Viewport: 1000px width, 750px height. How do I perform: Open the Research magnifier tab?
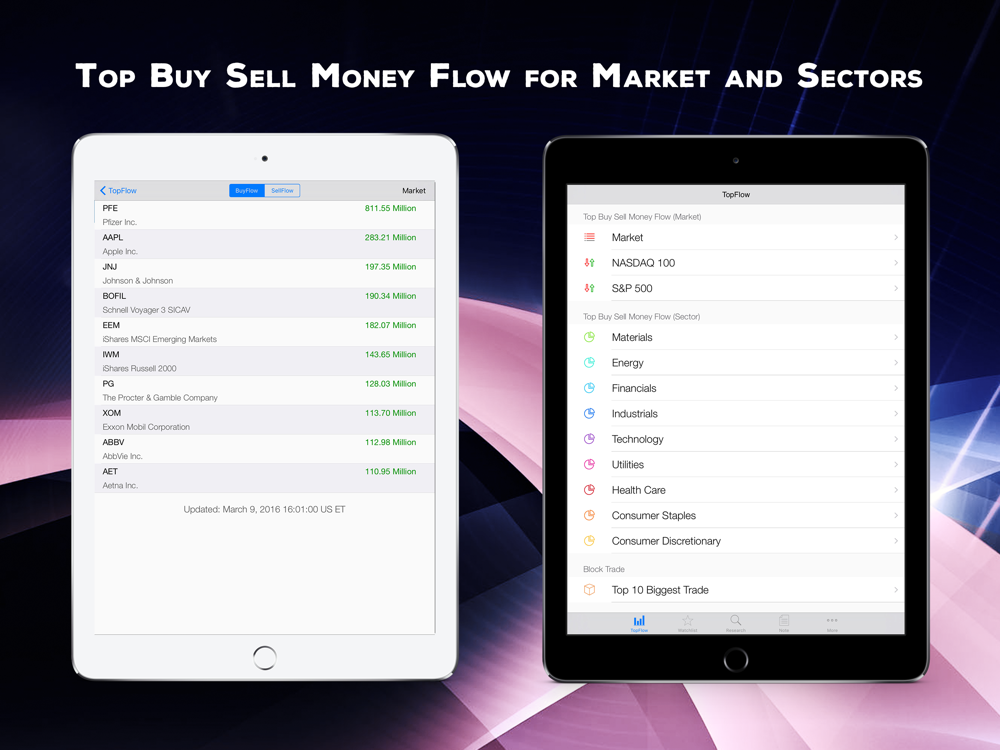[x=735, y=623]
